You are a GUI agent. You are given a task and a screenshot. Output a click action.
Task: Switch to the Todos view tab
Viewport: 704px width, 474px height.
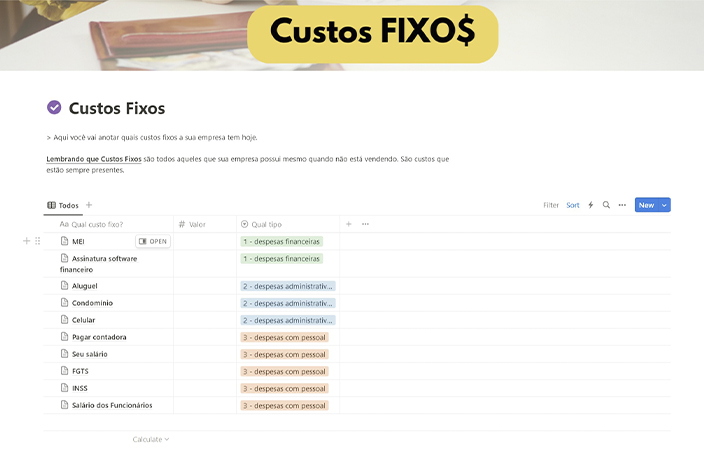point(63,205)
